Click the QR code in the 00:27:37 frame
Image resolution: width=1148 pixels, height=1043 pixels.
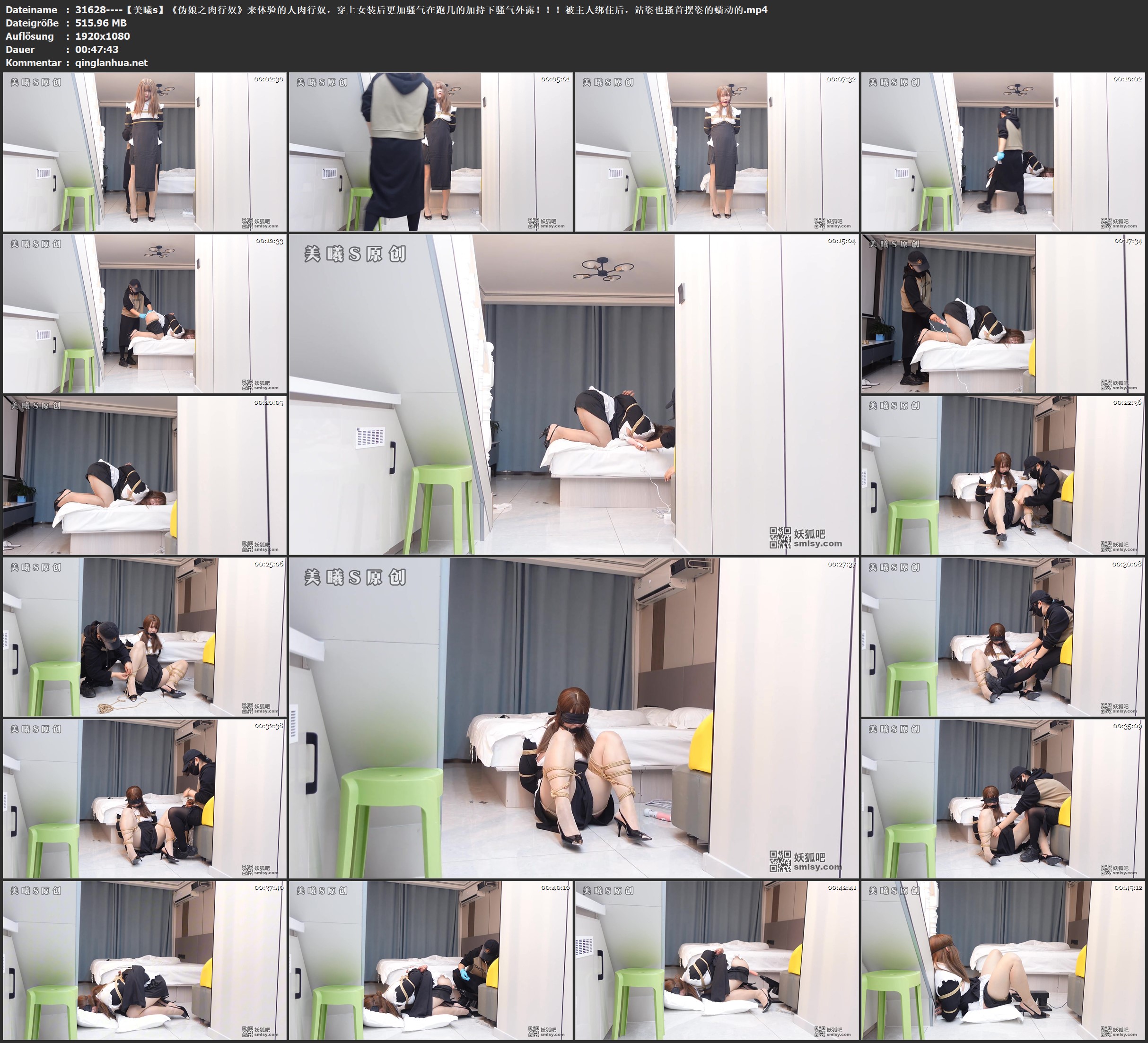point(780,861)
